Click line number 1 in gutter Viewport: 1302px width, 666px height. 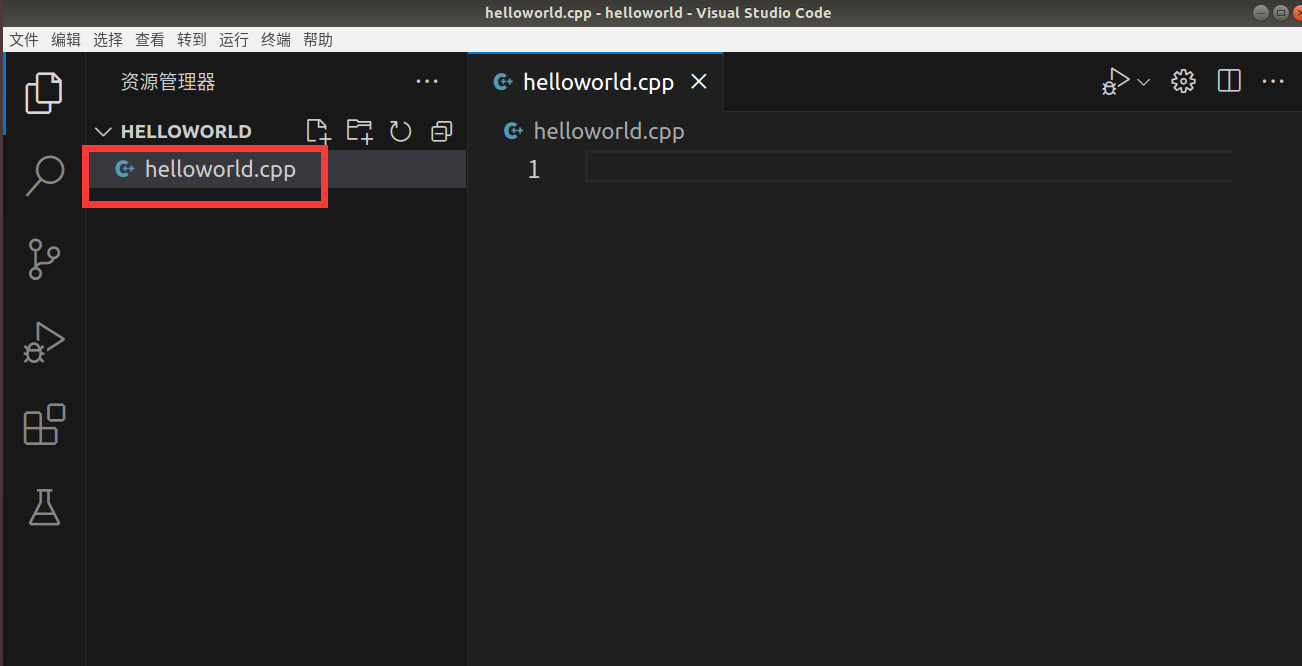(534, 170)
